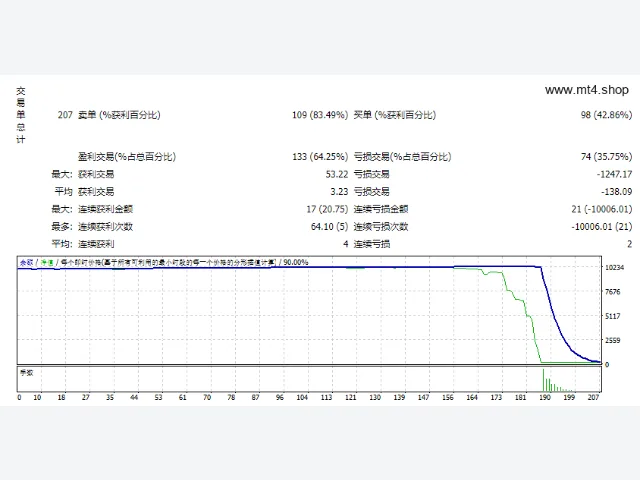
Task: Click the 2559 balance axis label
Action: click(x=613, y=340)
